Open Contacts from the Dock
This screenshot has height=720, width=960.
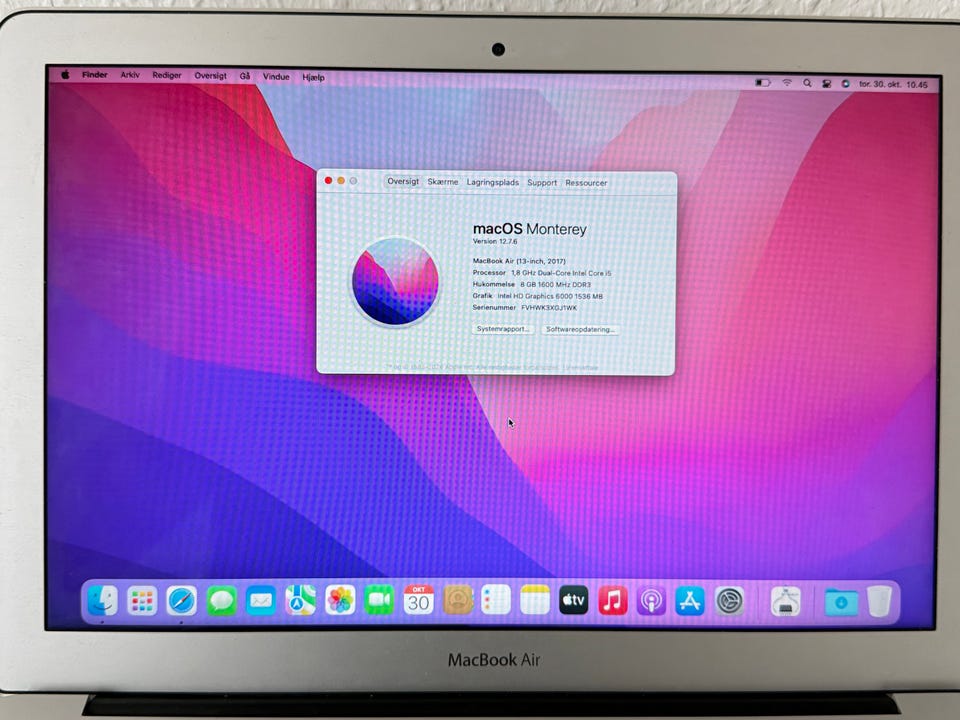tap(458, 600)
